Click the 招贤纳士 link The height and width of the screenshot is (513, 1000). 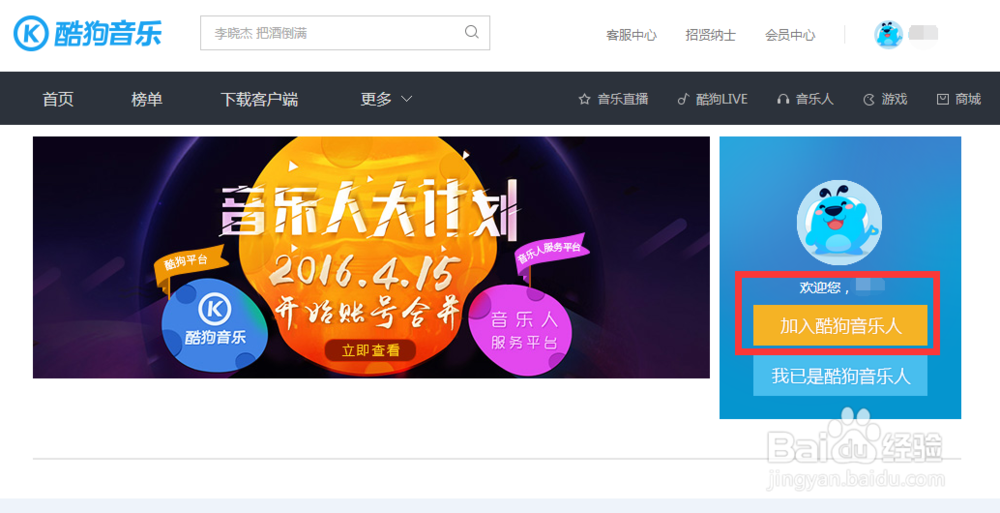coord(710,35)
